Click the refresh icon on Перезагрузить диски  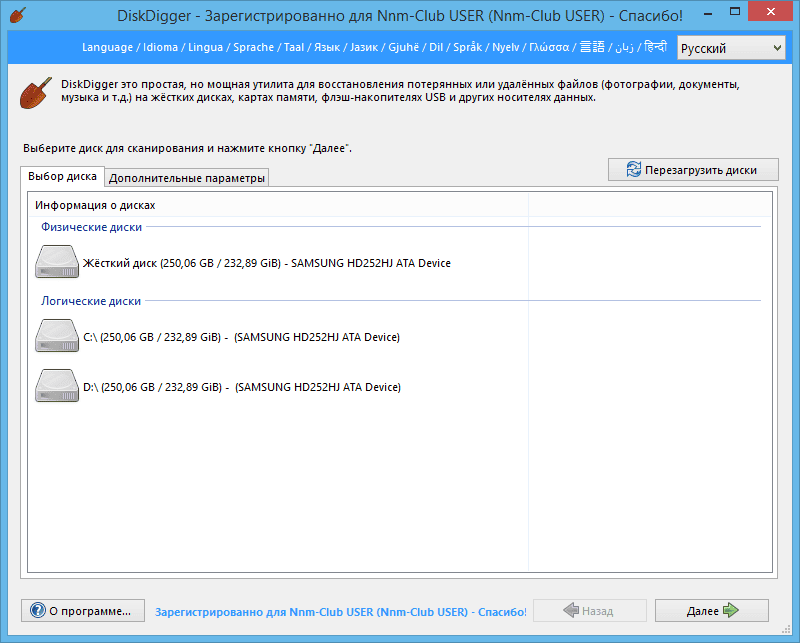[633, 170]
